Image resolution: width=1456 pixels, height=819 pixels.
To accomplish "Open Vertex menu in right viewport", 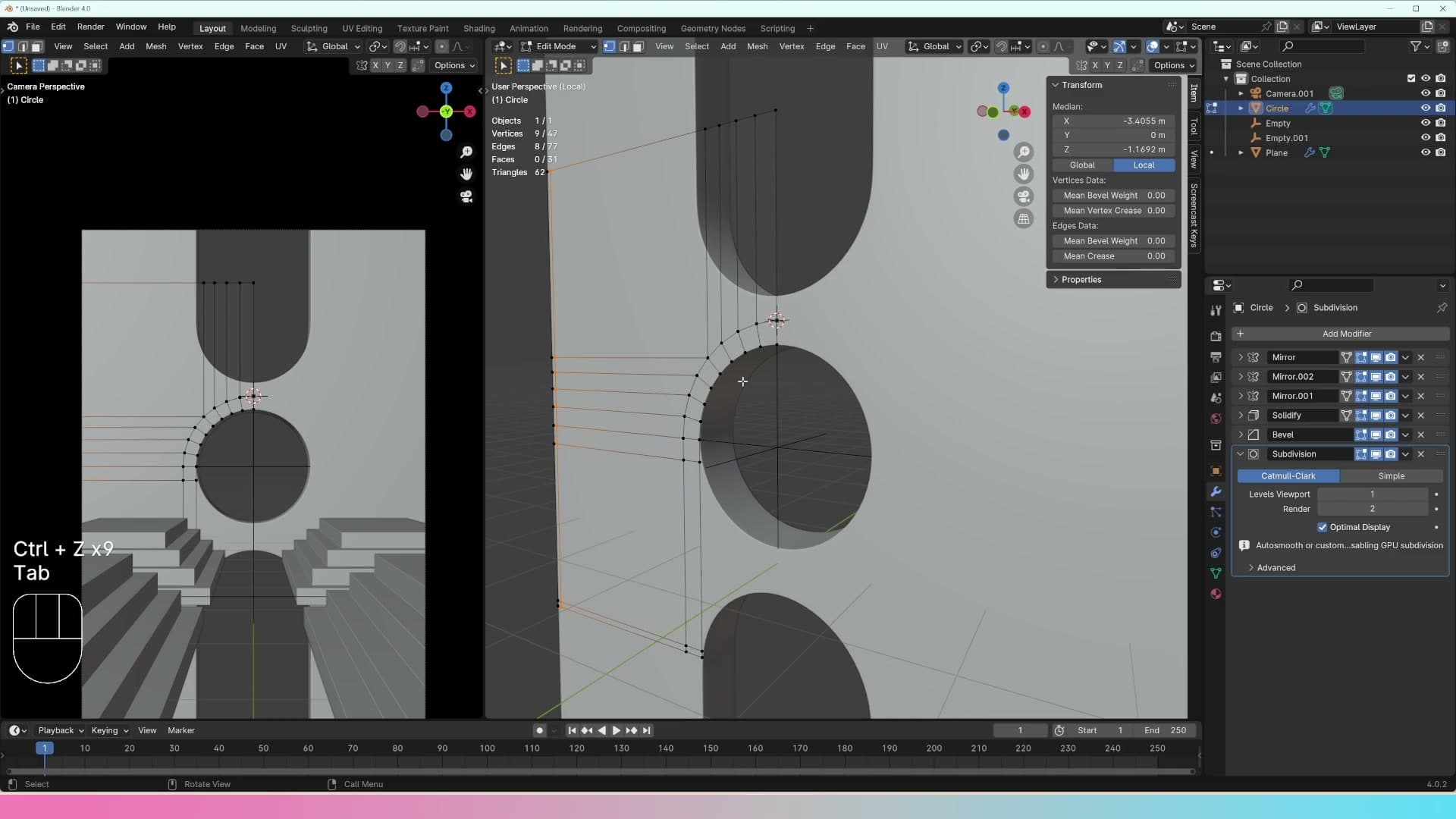I will pos(791,46).
